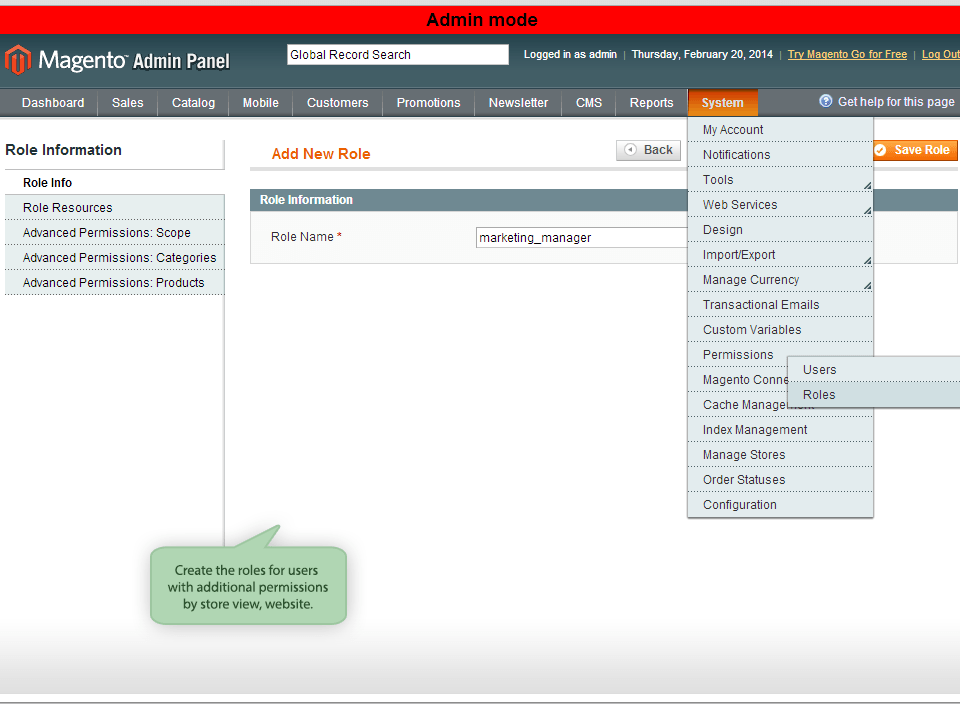The image size is (960, 704).
Task: Expand the Tools submenu arrow
Action: 868,185
